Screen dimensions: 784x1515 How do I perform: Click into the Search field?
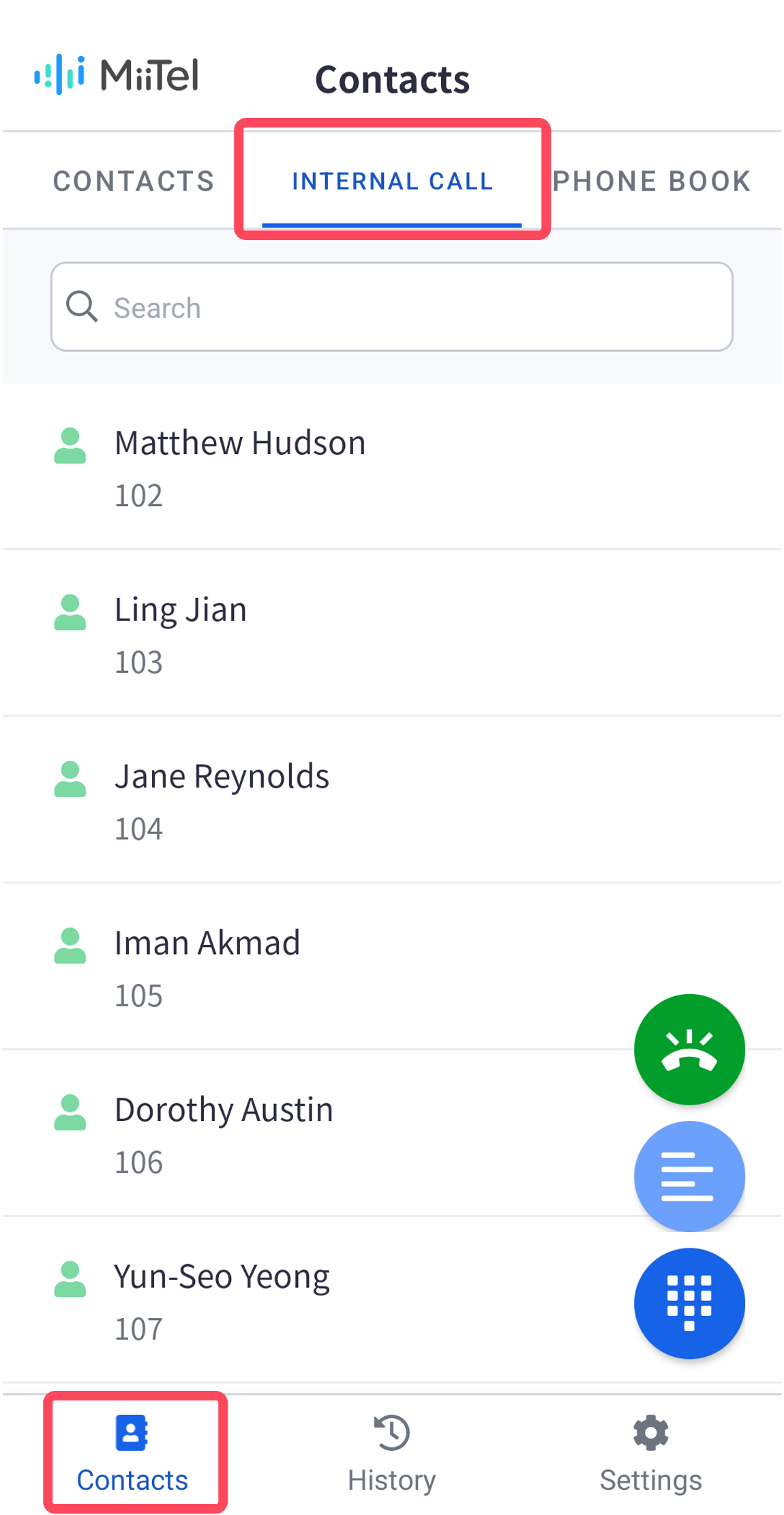(x=392, y=306)
